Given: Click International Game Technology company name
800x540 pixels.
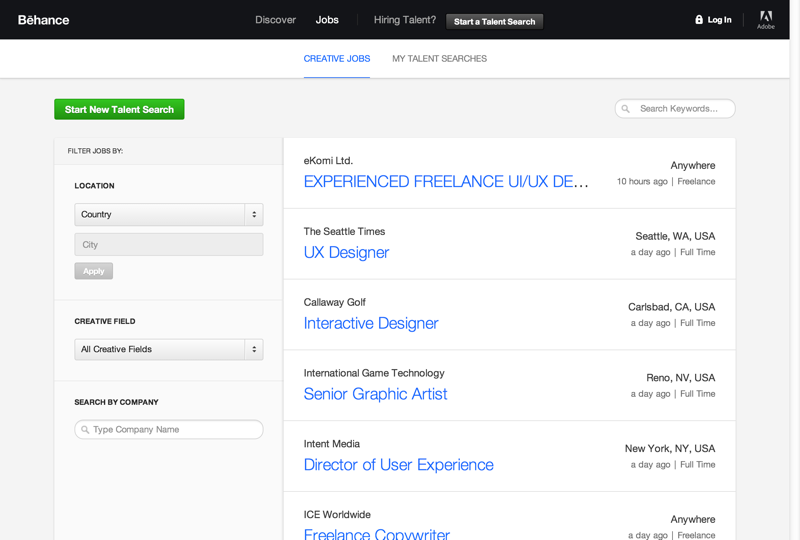Looking at the screenshot, I should (374, 373).
